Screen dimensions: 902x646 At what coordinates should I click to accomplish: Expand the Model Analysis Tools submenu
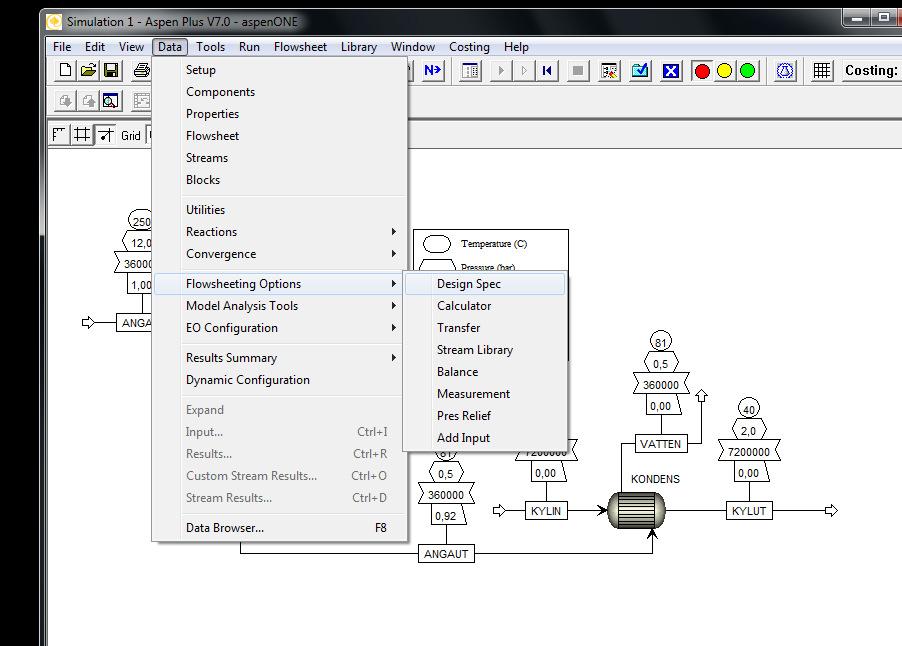280,305
